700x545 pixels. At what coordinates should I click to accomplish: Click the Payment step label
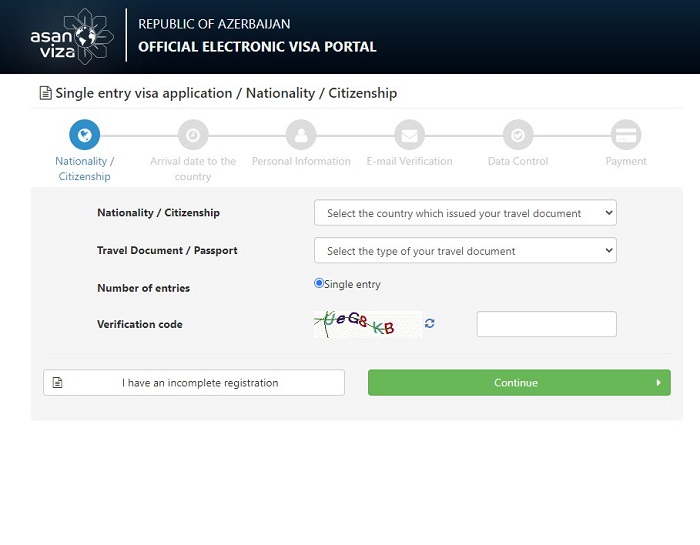click(x=626, y=161)
